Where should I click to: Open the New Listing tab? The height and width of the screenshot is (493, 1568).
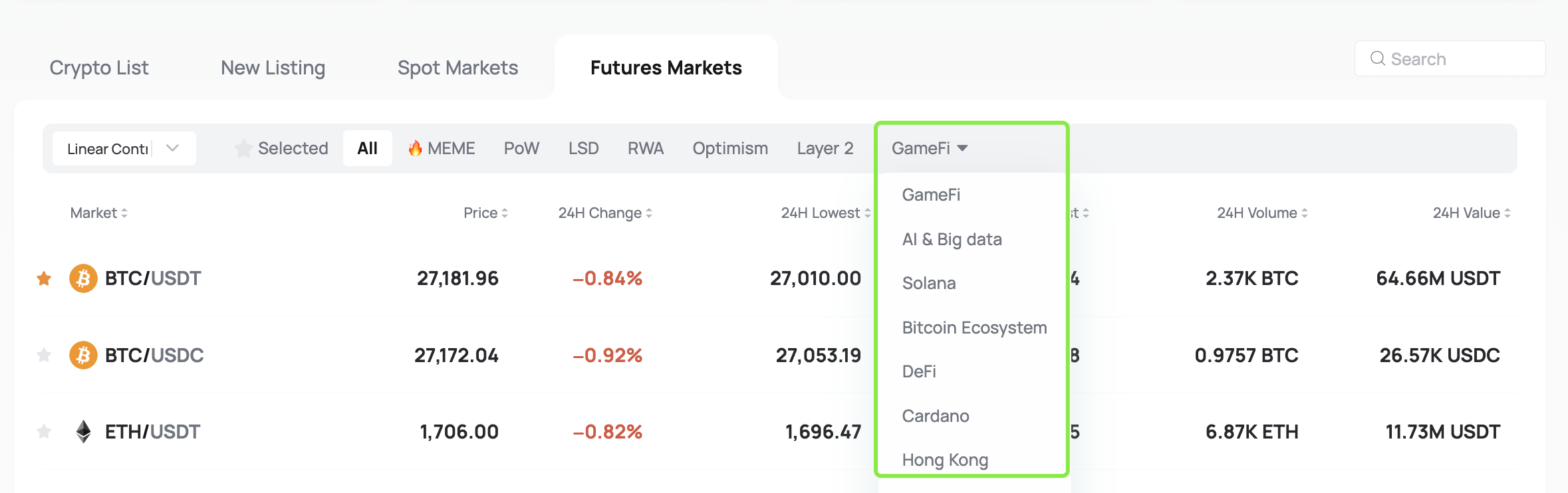pyautogui.click(x=273, y=68)
